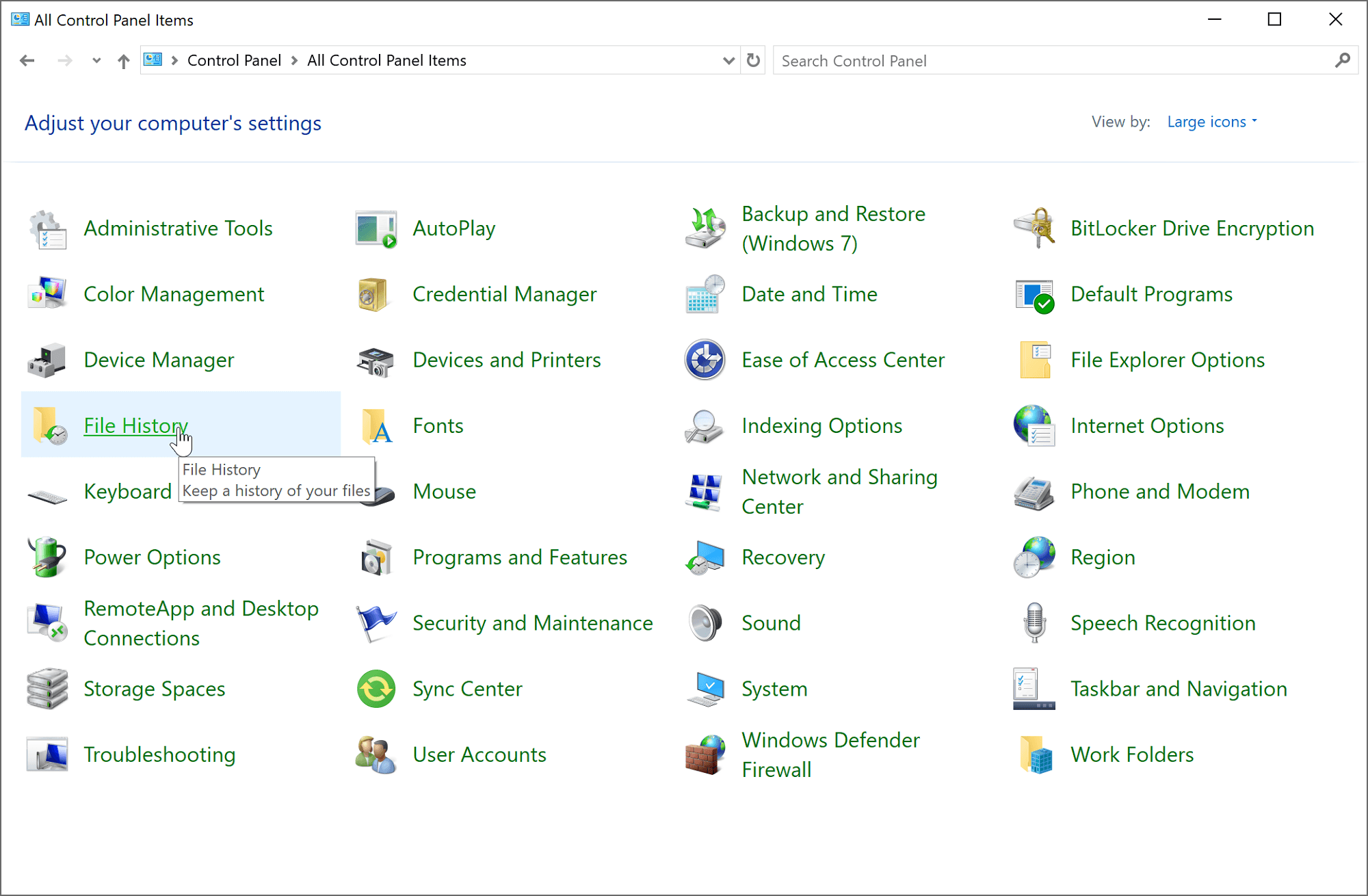Open the File History folder icon
The height and width of the screenshot is (896, 1368).
50,425
